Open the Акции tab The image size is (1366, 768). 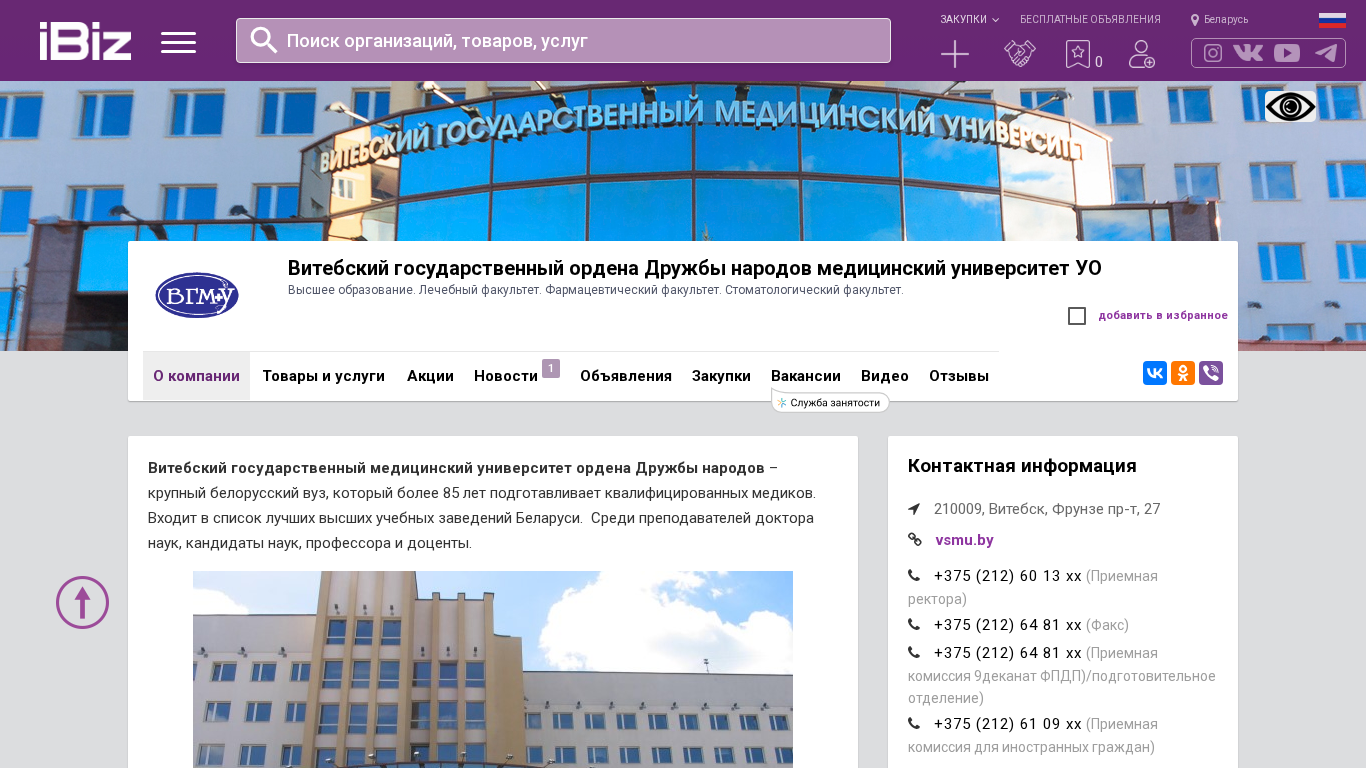(x=430, y=376)
